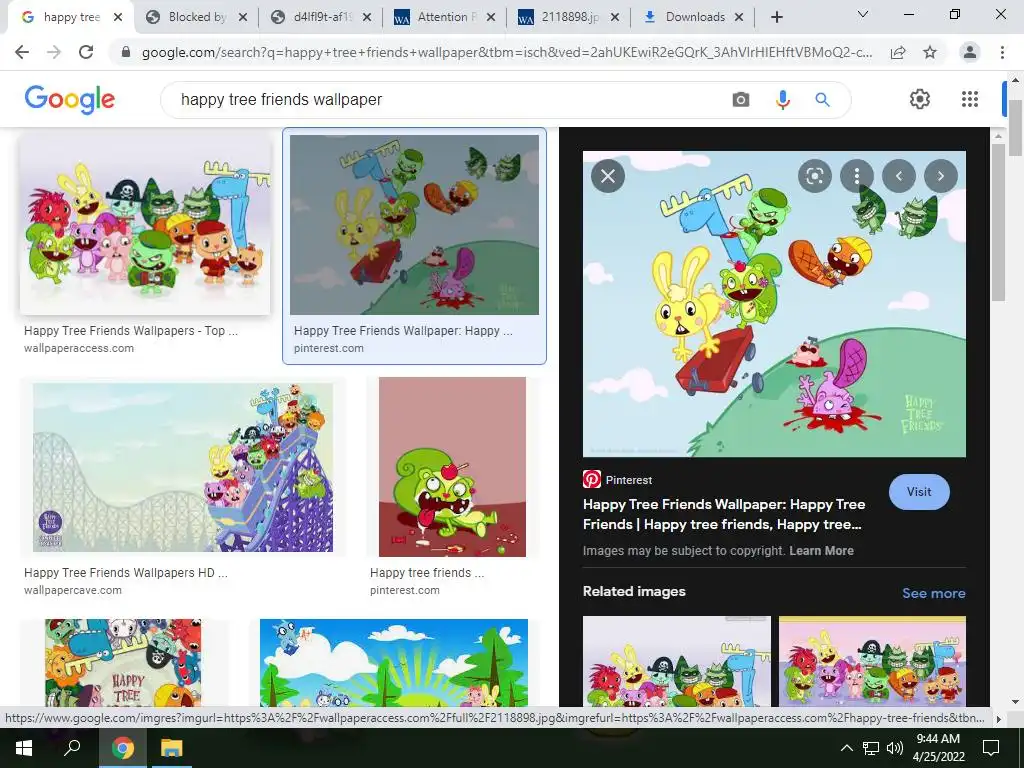Open Google quick settings gear
This screenshot has height=768, width=1024.
[x=920, y=99]
